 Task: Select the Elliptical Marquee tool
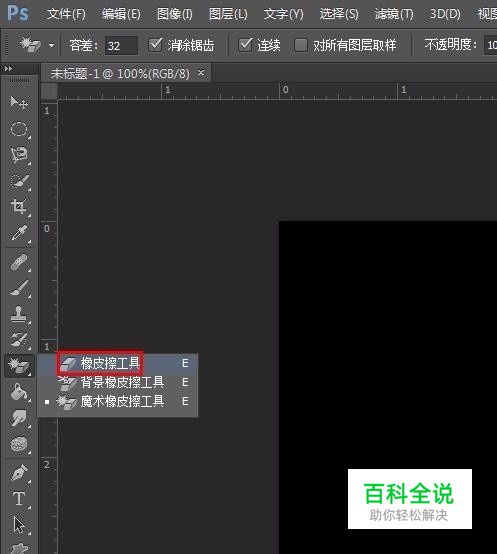[19, 129]
